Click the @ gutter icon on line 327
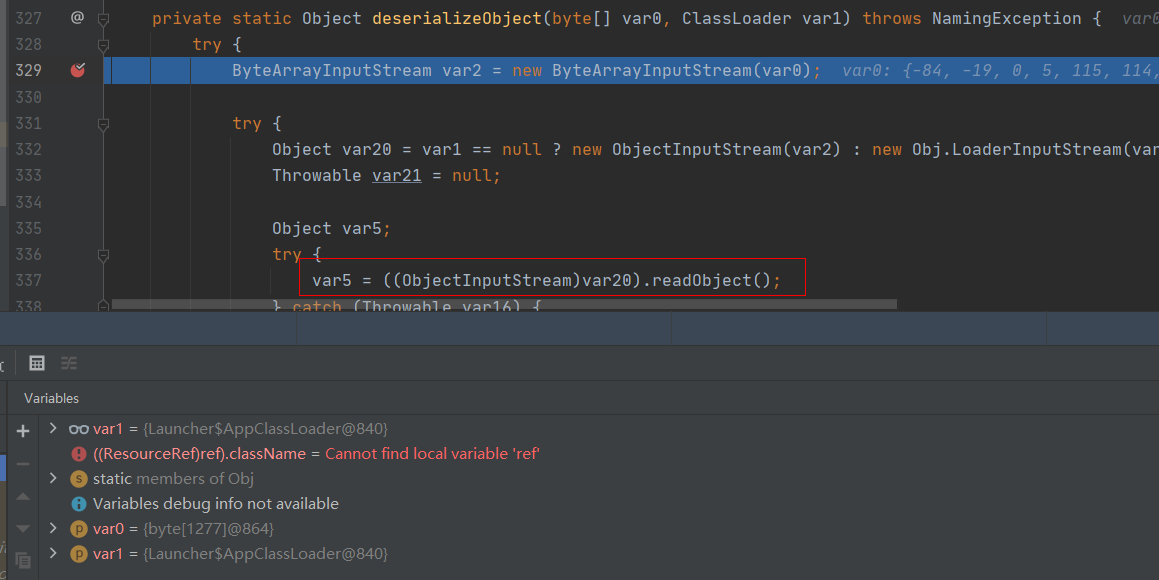The width and height of the screenshot is (1159, 580). pos(78,18)
